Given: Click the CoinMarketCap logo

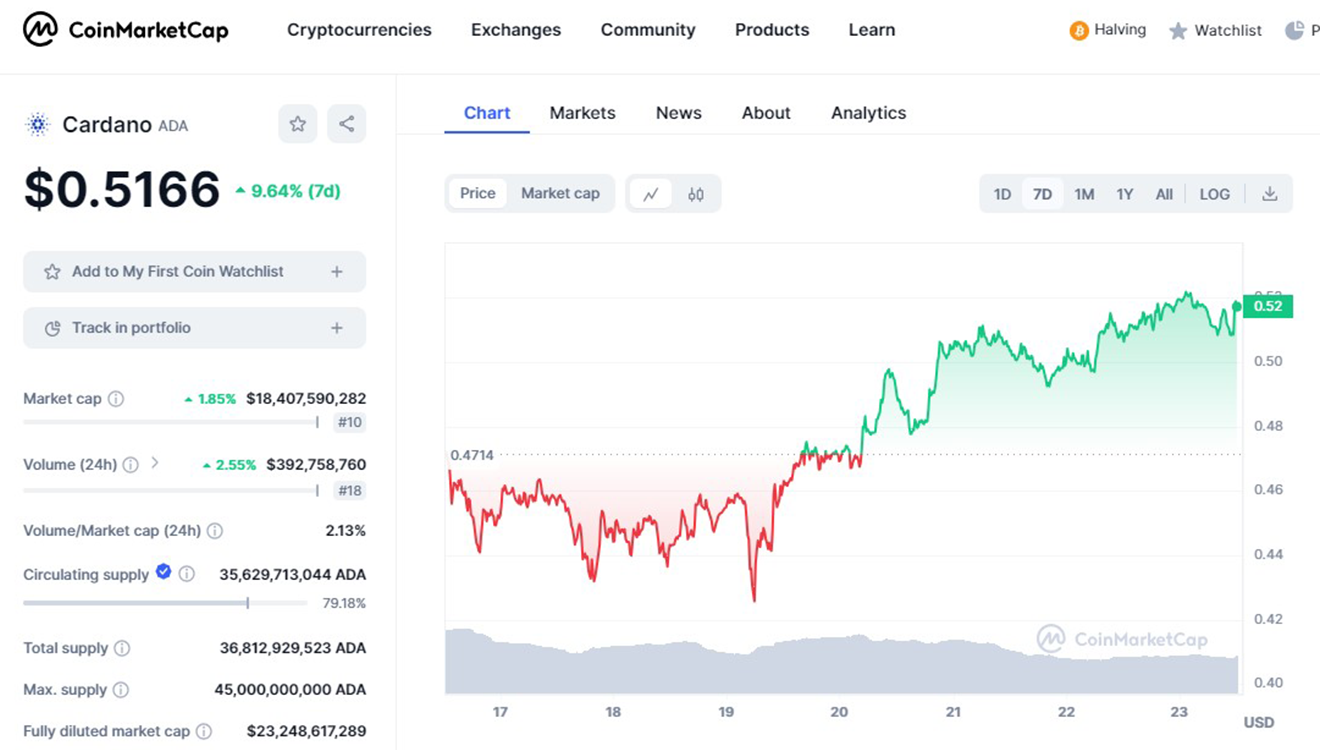Looking at the screenshot, I should (126, 30).
